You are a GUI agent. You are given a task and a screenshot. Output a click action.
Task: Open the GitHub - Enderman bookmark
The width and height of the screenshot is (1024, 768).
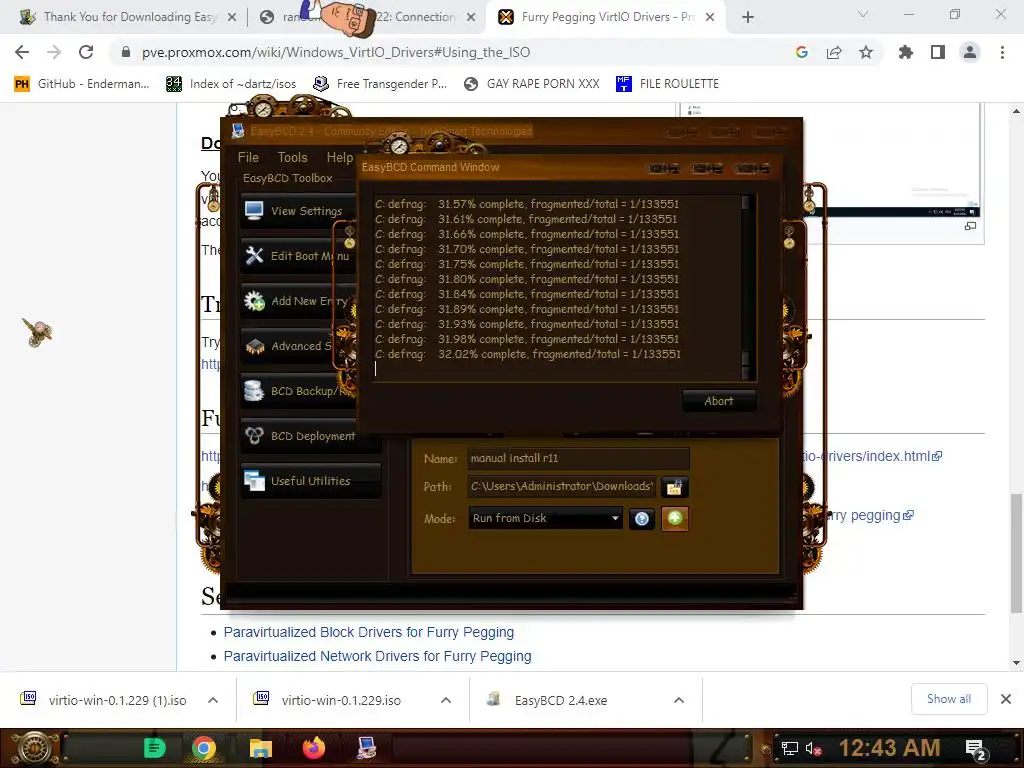[x=82, y=84]
